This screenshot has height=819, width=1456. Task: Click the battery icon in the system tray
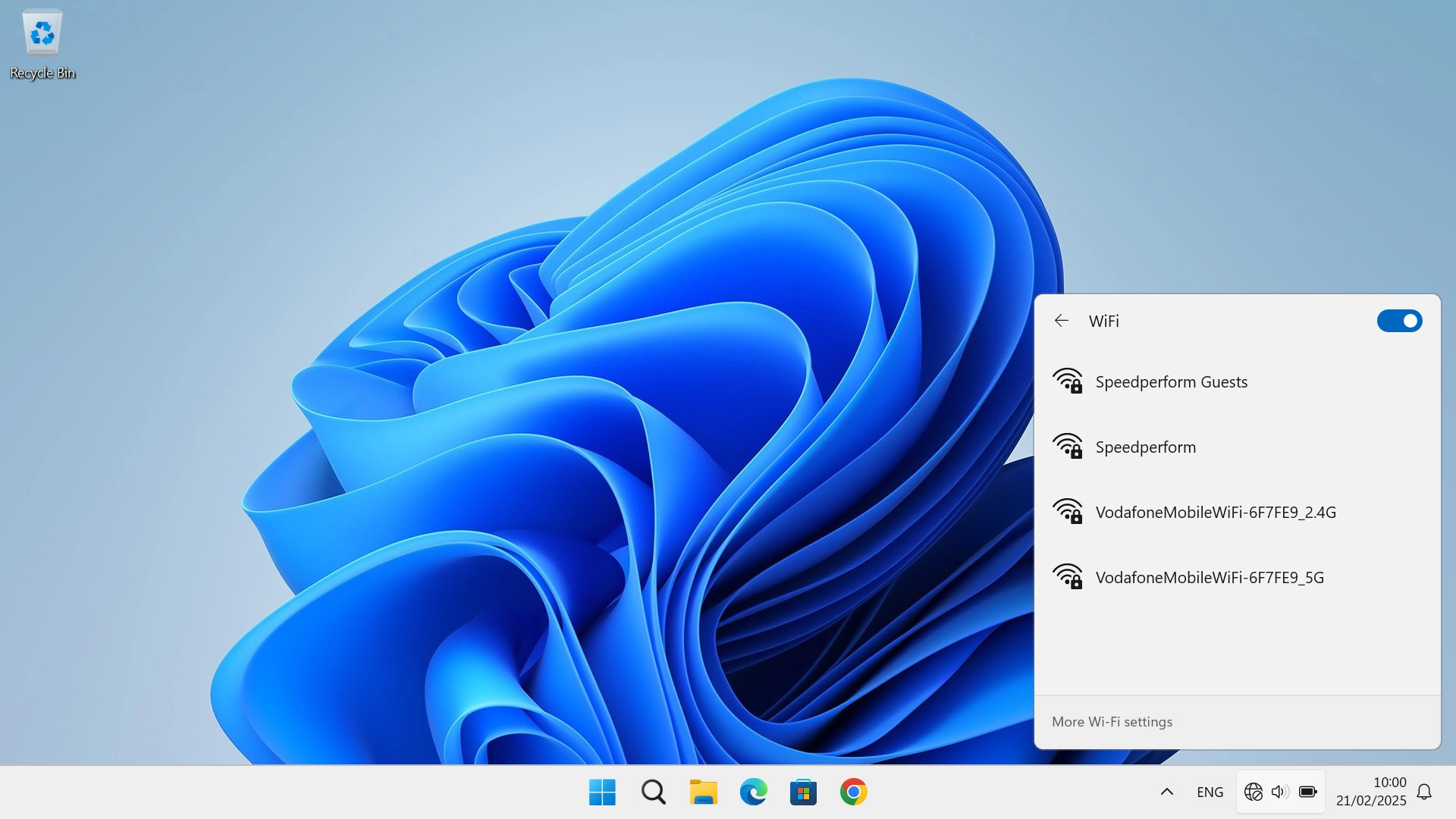coord(1308,791)
